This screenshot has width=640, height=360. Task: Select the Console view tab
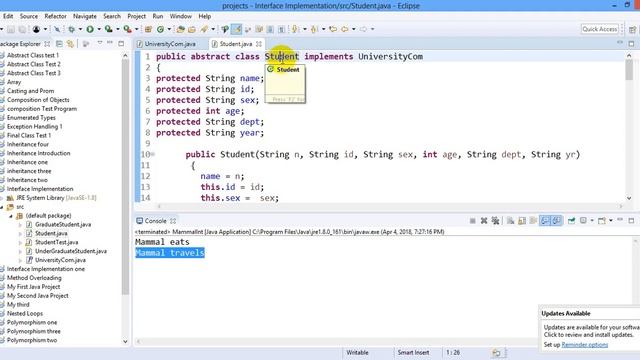(x=156, y=221)
